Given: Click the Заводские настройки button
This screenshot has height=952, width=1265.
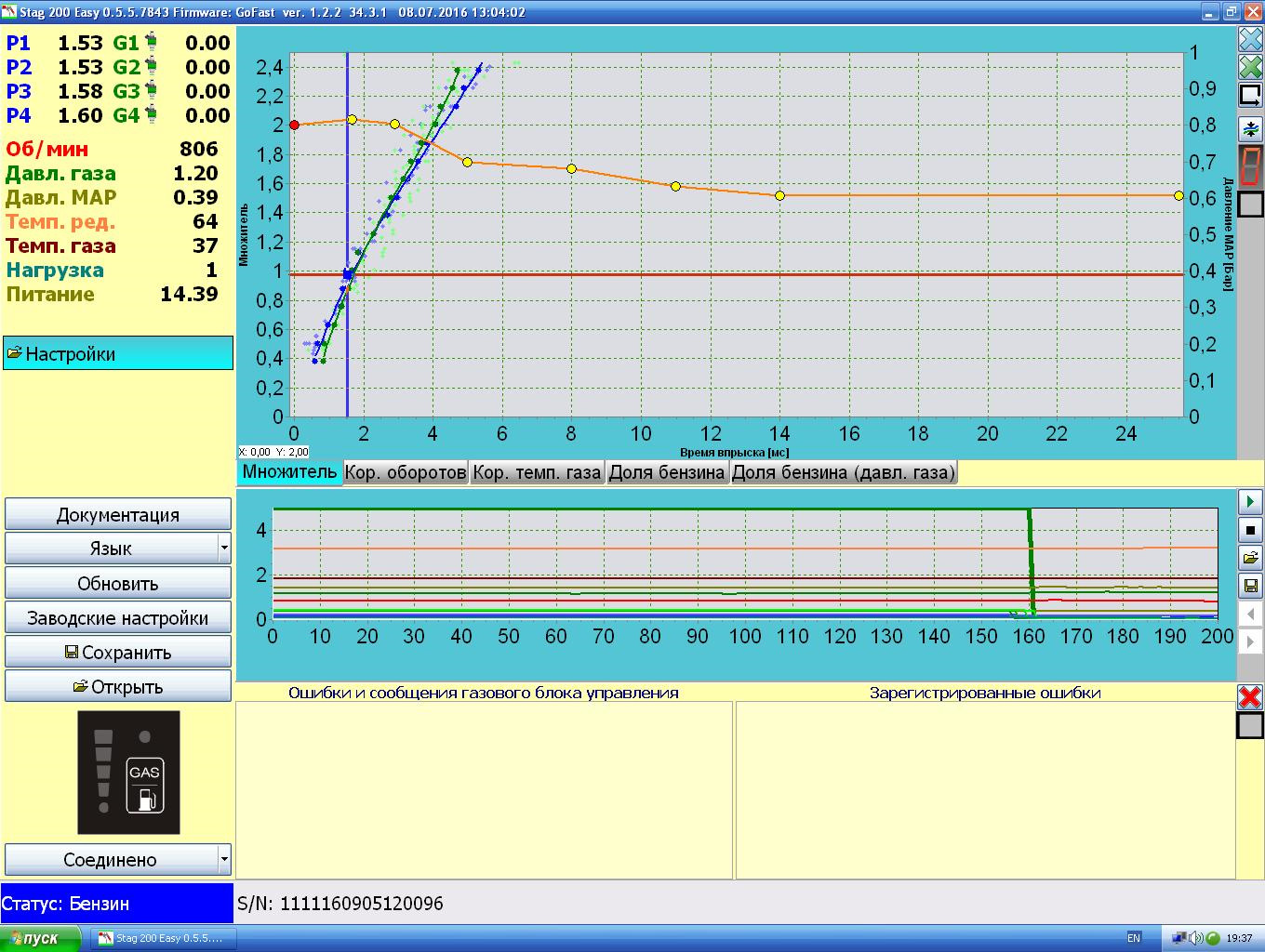Looking at the screenshot, I should click(118, 617).
